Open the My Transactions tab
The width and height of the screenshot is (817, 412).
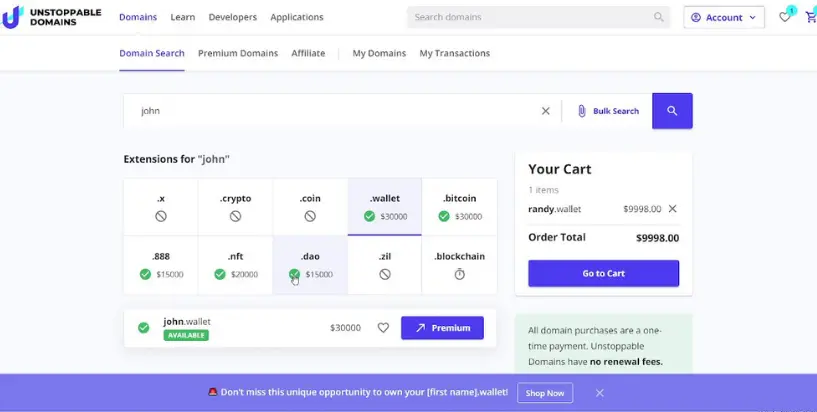pos(455,53)
